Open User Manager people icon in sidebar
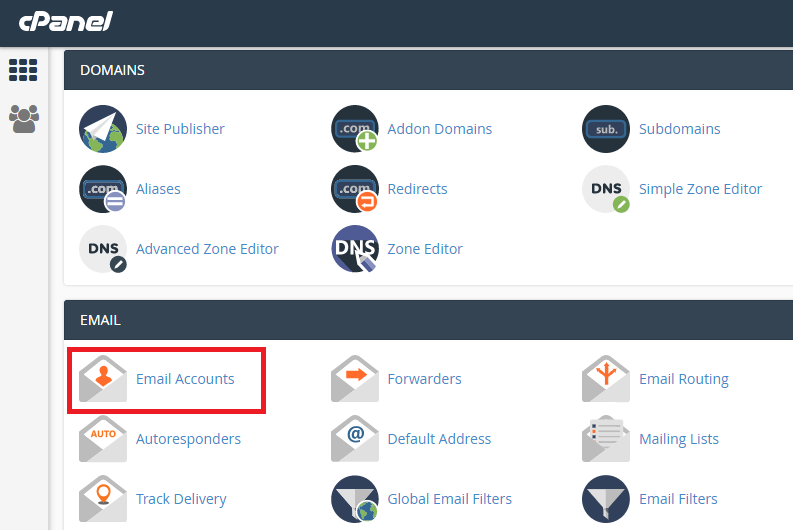The height and width of the screenshot is (530, 793). (x=24, y=119)
